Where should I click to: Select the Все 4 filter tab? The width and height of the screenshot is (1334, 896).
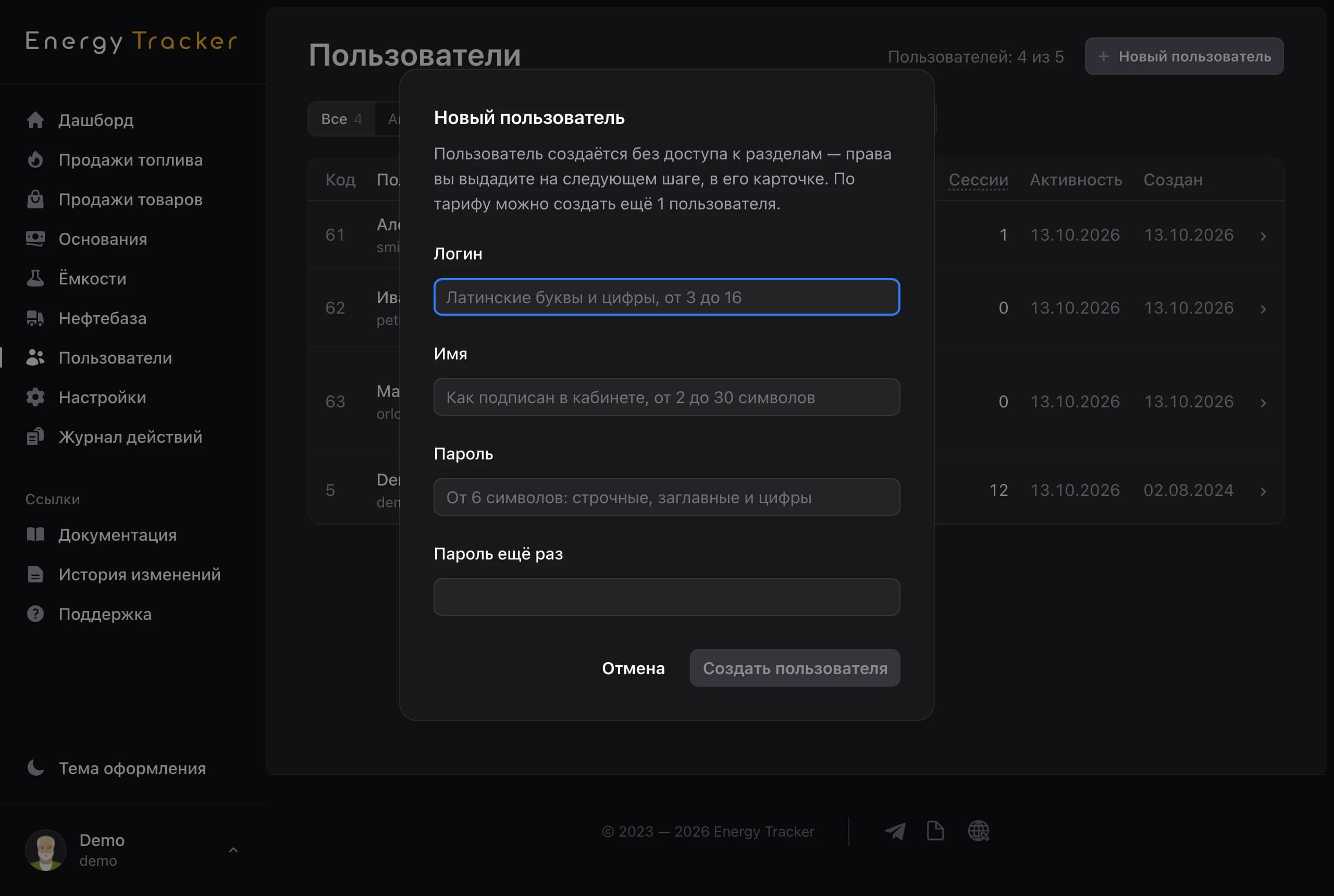pyautogui.click(x=341, y=119)
